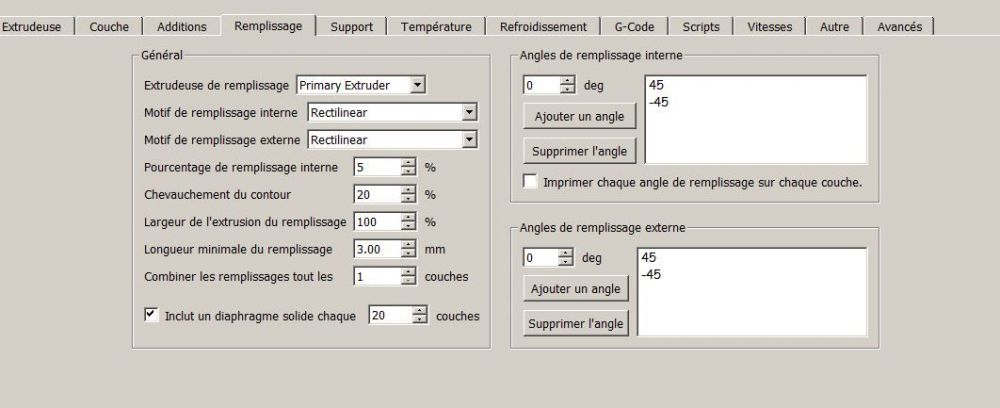This screenshot has height=408, width=1000.
Task: Increase the Largeur de l'extrusion du remplissage value
Action: click(408, 217)
